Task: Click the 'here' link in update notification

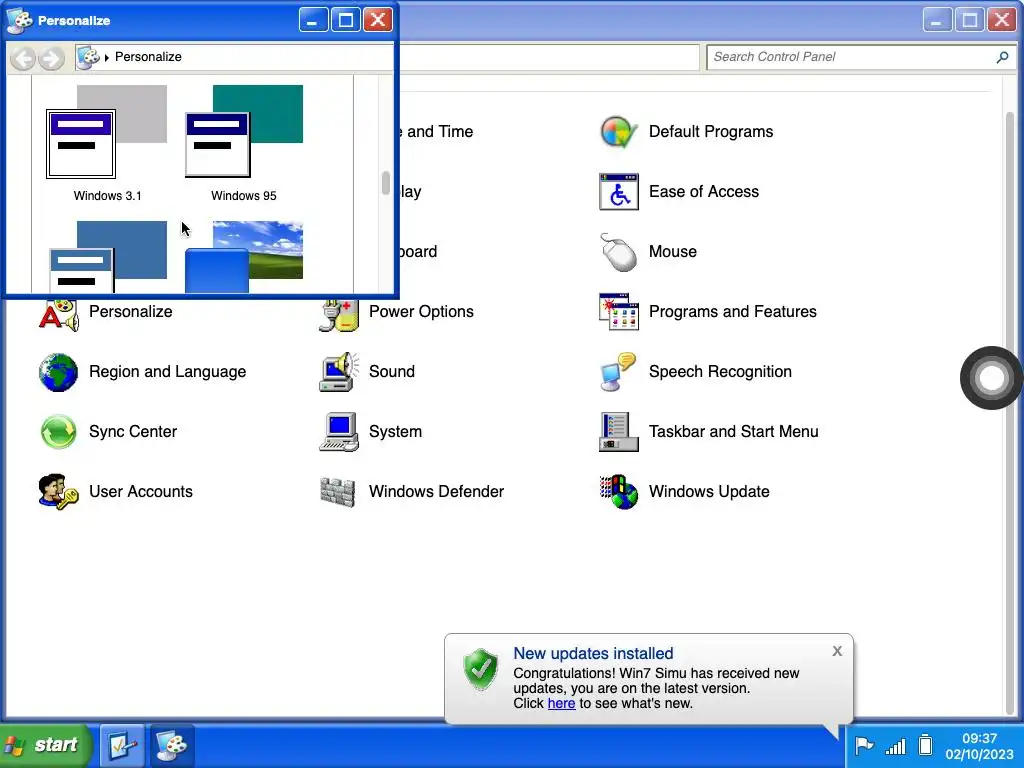Action: tap(561, 703)
